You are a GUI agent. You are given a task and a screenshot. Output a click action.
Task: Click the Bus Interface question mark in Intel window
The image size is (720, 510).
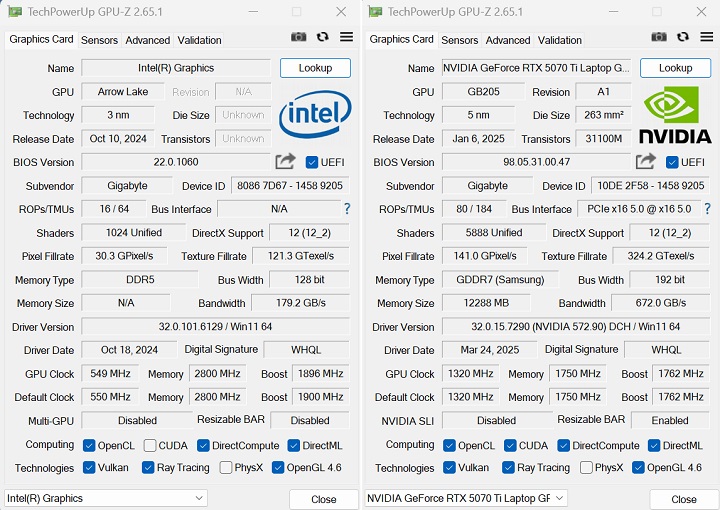[347, 209]
